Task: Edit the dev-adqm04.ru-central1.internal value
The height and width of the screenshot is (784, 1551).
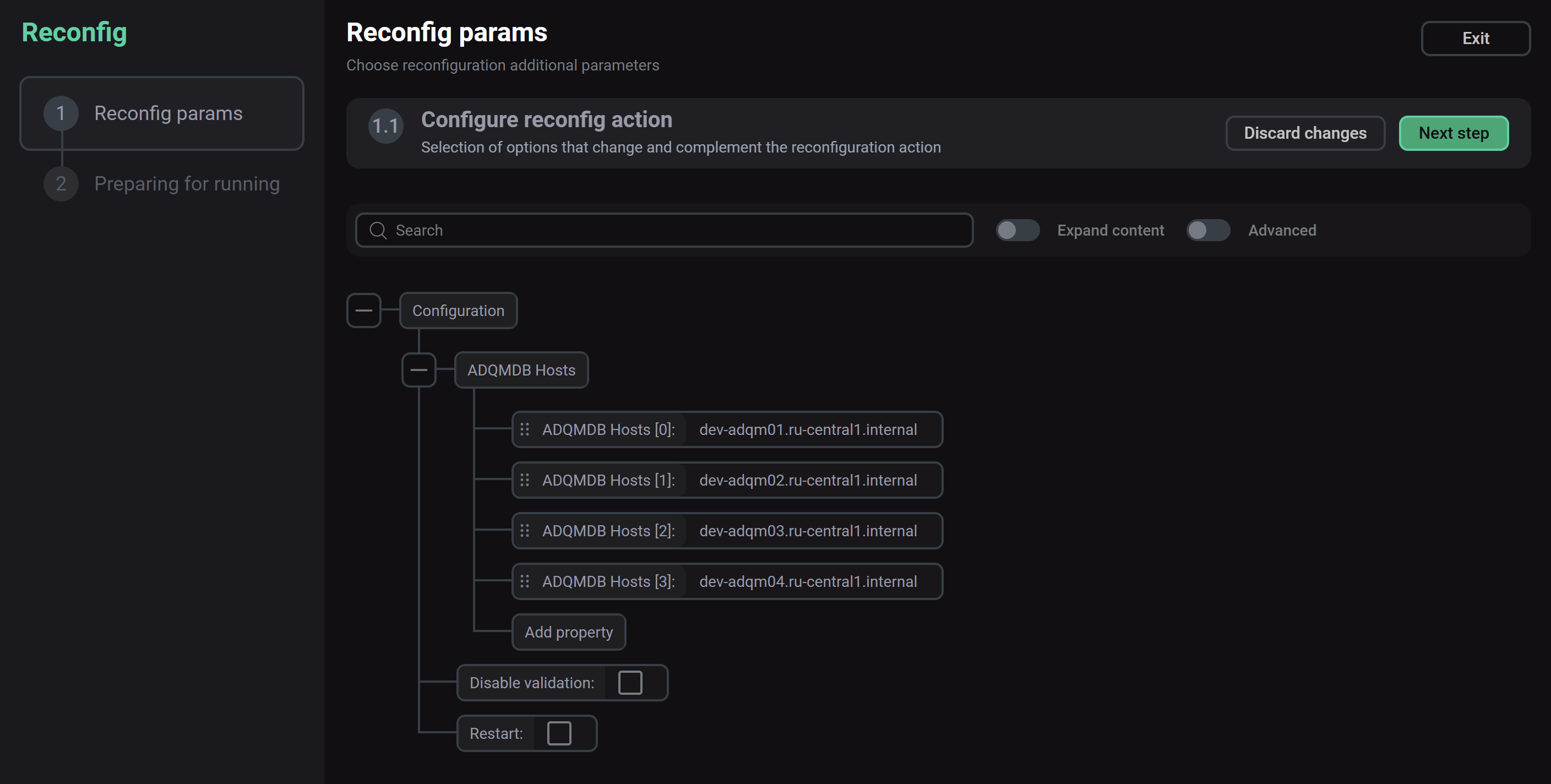Action: pos(808,581)
